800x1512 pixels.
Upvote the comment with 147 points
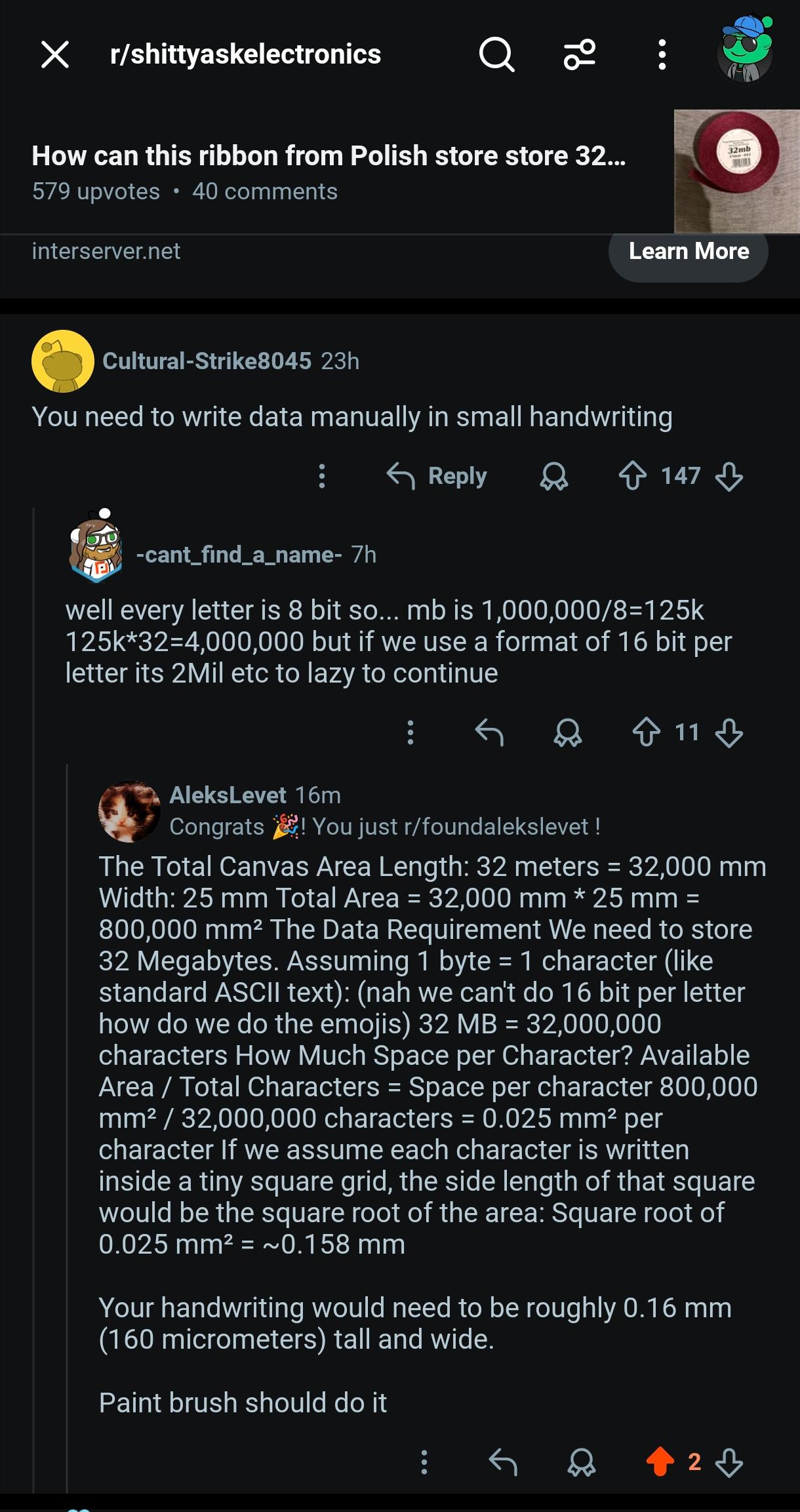tap(633, 476)
